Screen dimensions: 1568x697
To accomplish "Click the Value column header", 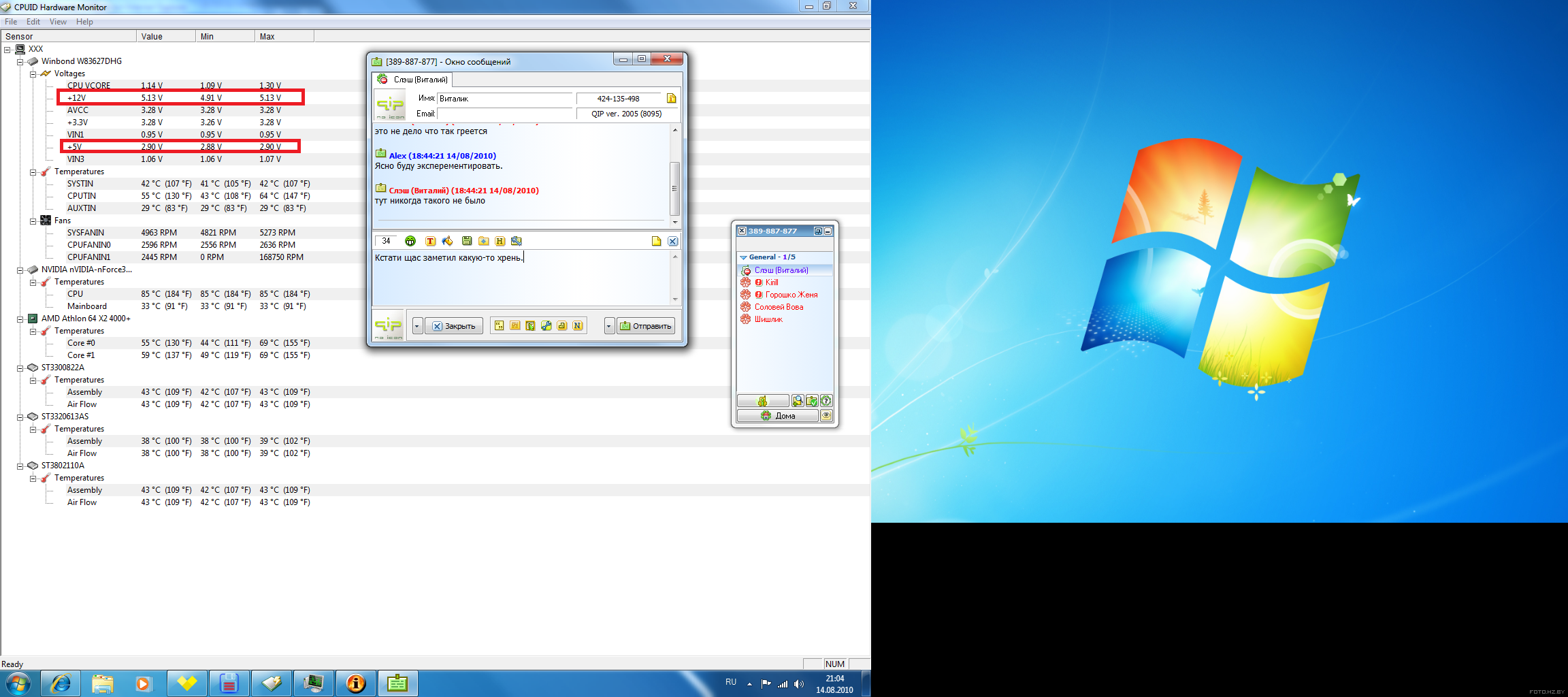I will tap(165, 36).
